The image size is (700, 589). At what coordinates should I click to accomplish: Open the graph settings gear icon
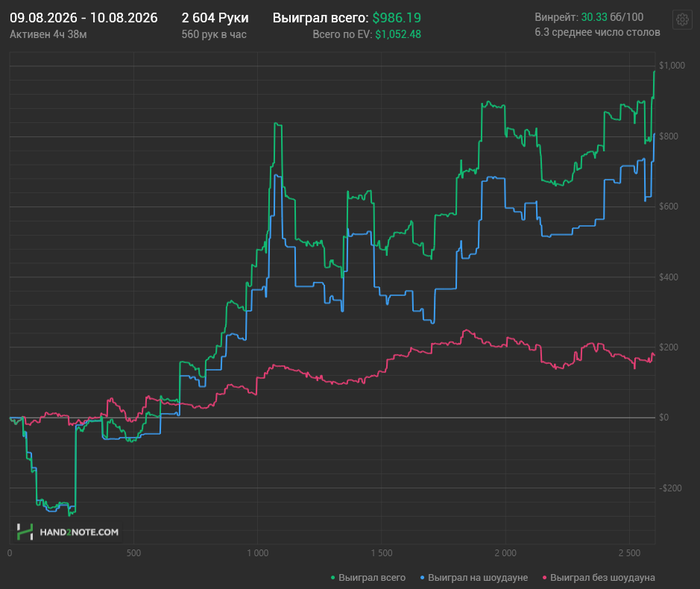pyautogui.click(x=682, y=20)
